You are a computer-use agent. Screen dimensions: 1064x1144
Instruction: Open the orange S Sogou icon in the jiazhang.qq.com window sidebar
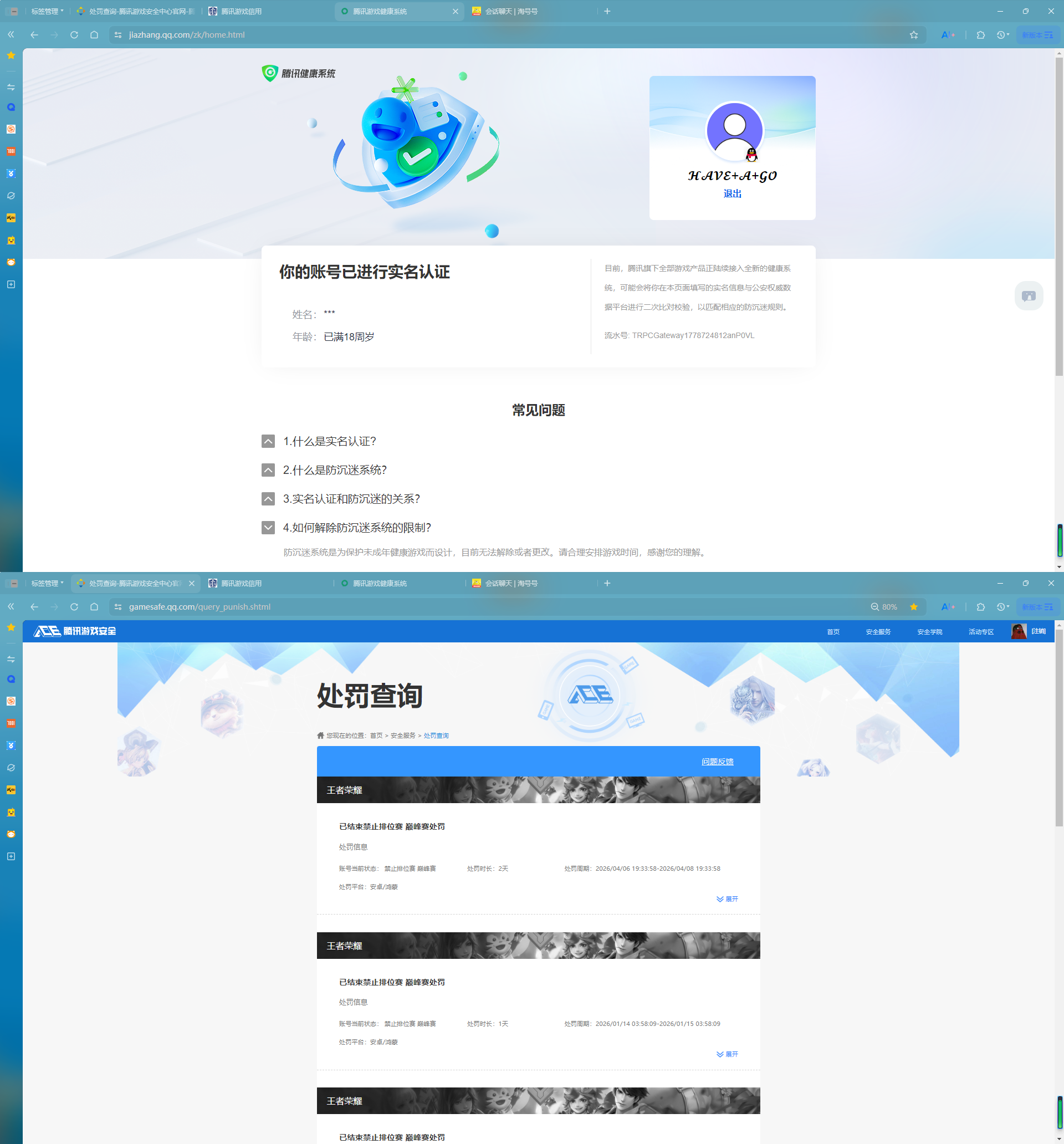tap(11, 129)
